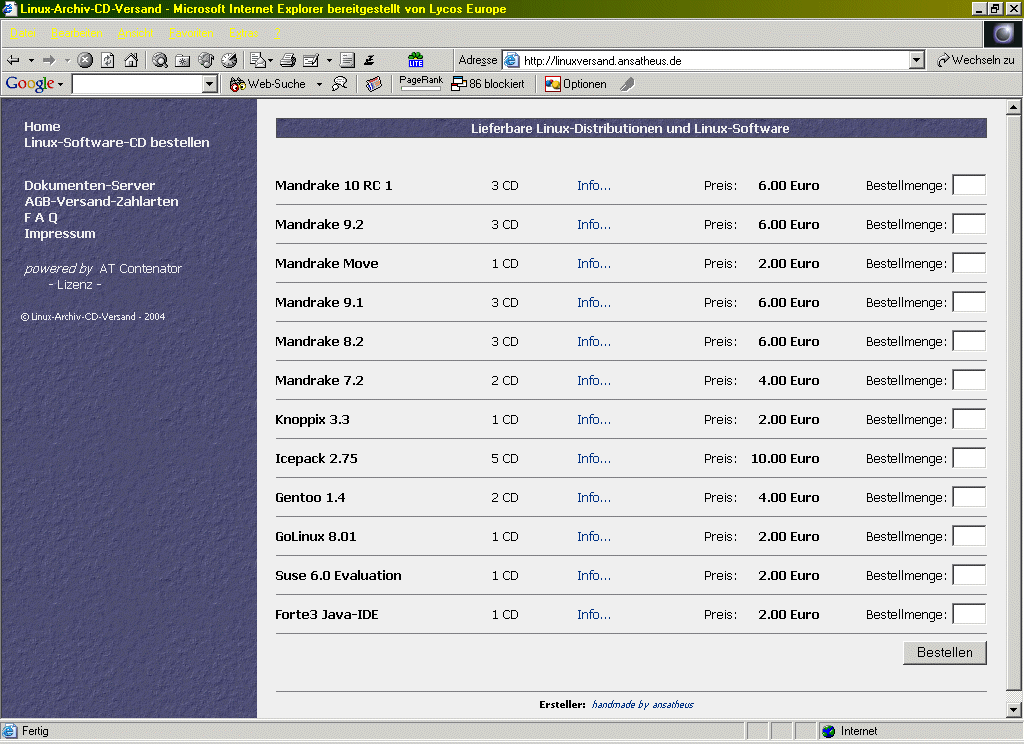The width and height of the screenshot is (1024, 744).
Task: Click the page icon in address bar
Action: [512, 60]
